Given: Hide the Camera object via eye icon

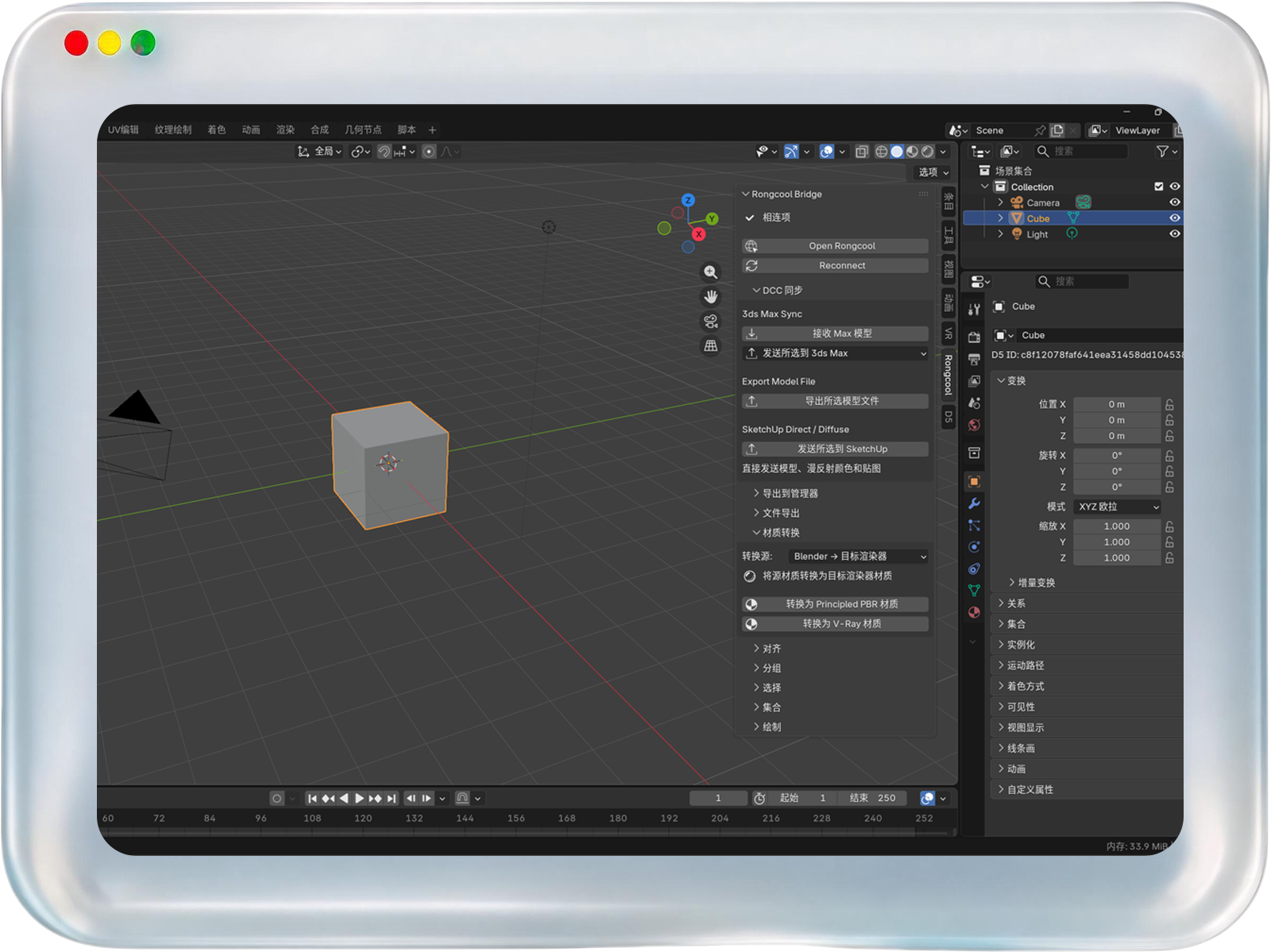Looking at the screenshot, I should pyautogui.click(x=1175, y=202).
